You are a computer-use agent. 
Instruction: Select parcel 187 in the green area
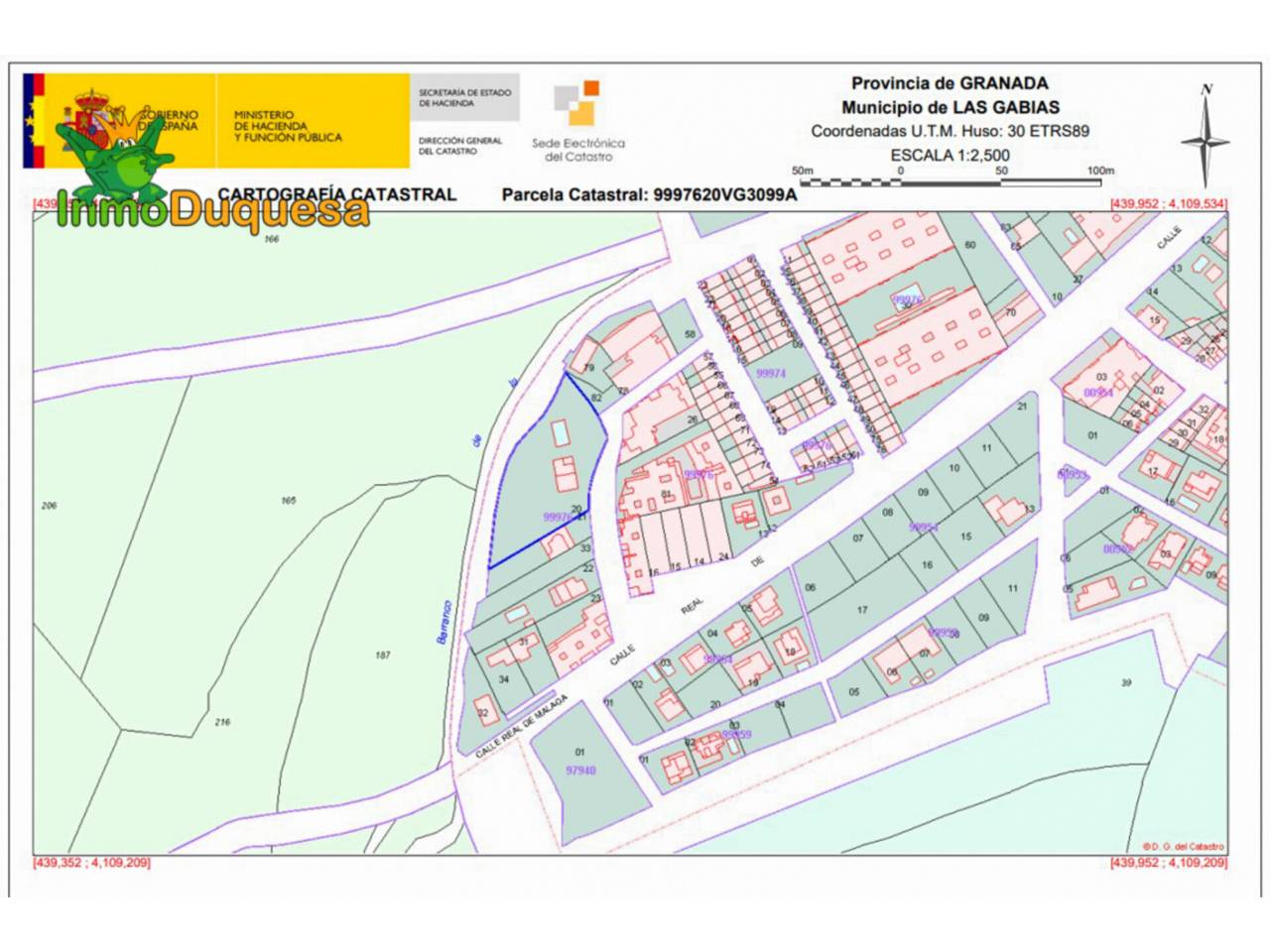[383, 654]
